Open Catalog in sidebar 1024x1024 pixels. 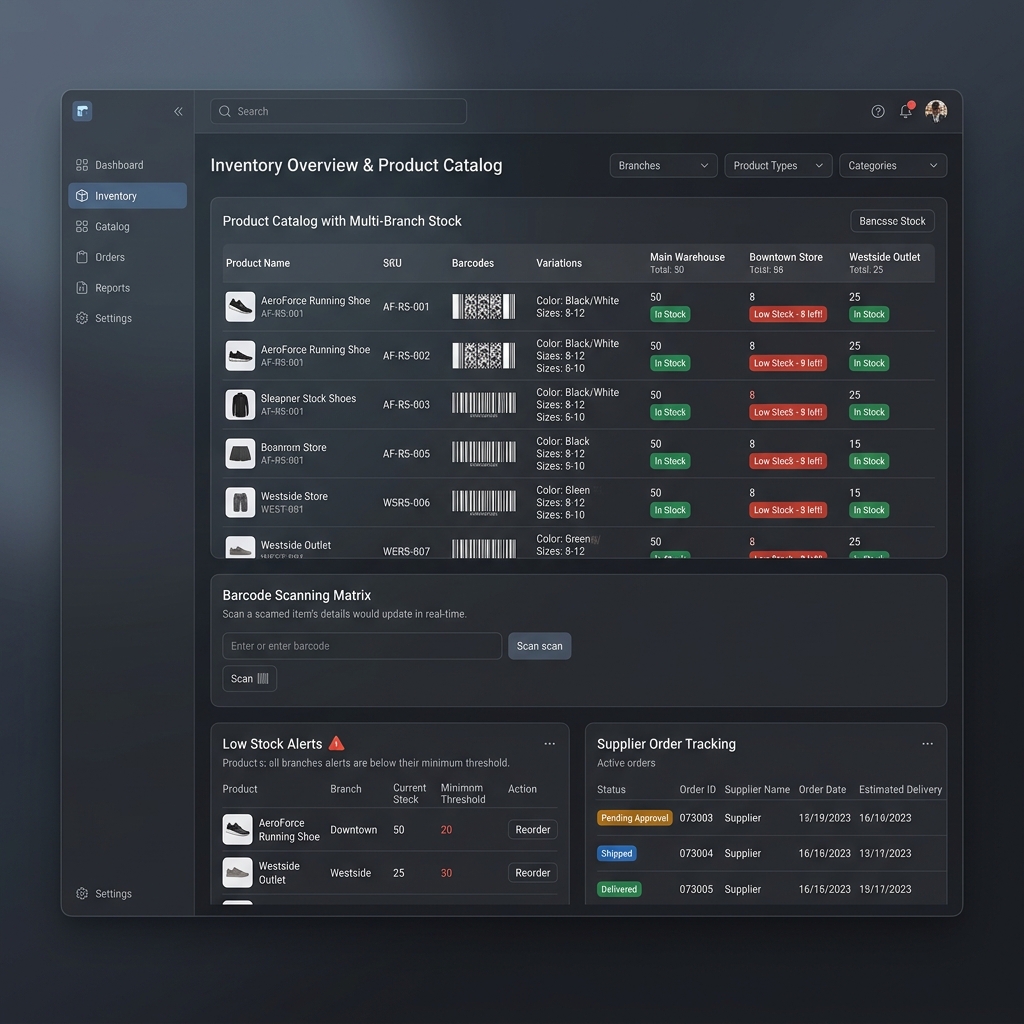(127, 226)
